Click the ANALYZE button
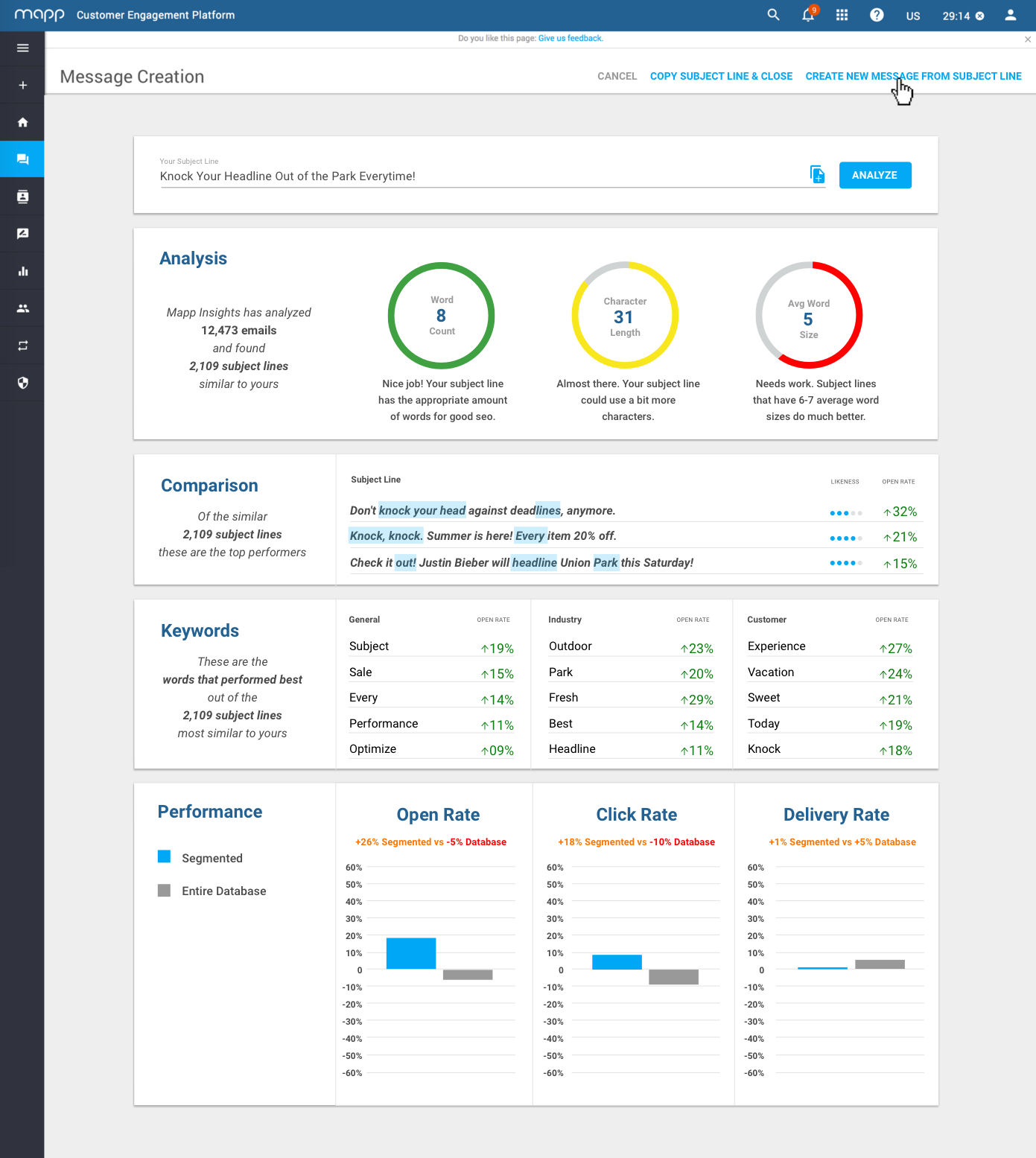Image resolution: width=1036 pixels, height=1158 pixels. (x=874, y=175)
